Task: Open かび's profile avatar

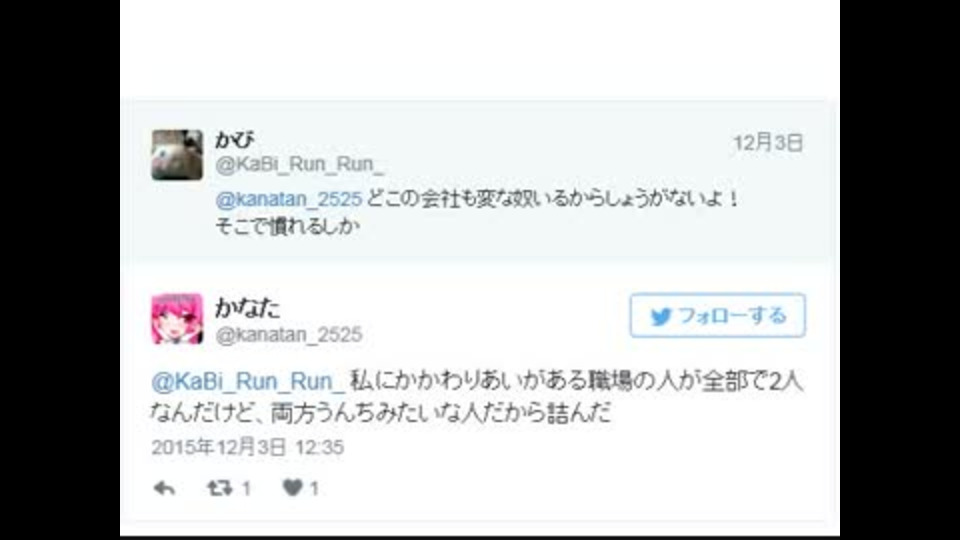Action: tap(177, 155)
